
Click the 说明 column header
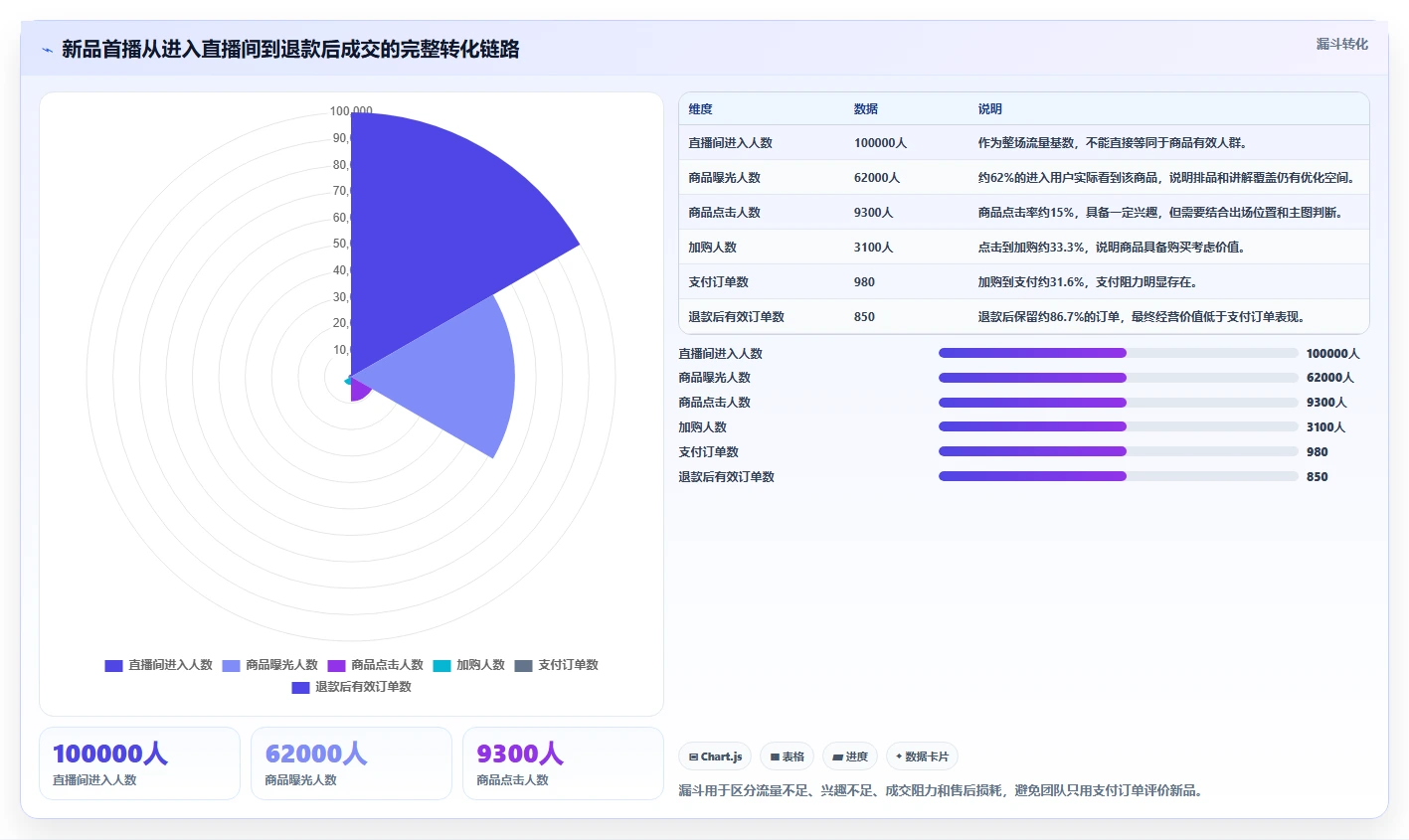pyautogui.click(x=989, y=109)
